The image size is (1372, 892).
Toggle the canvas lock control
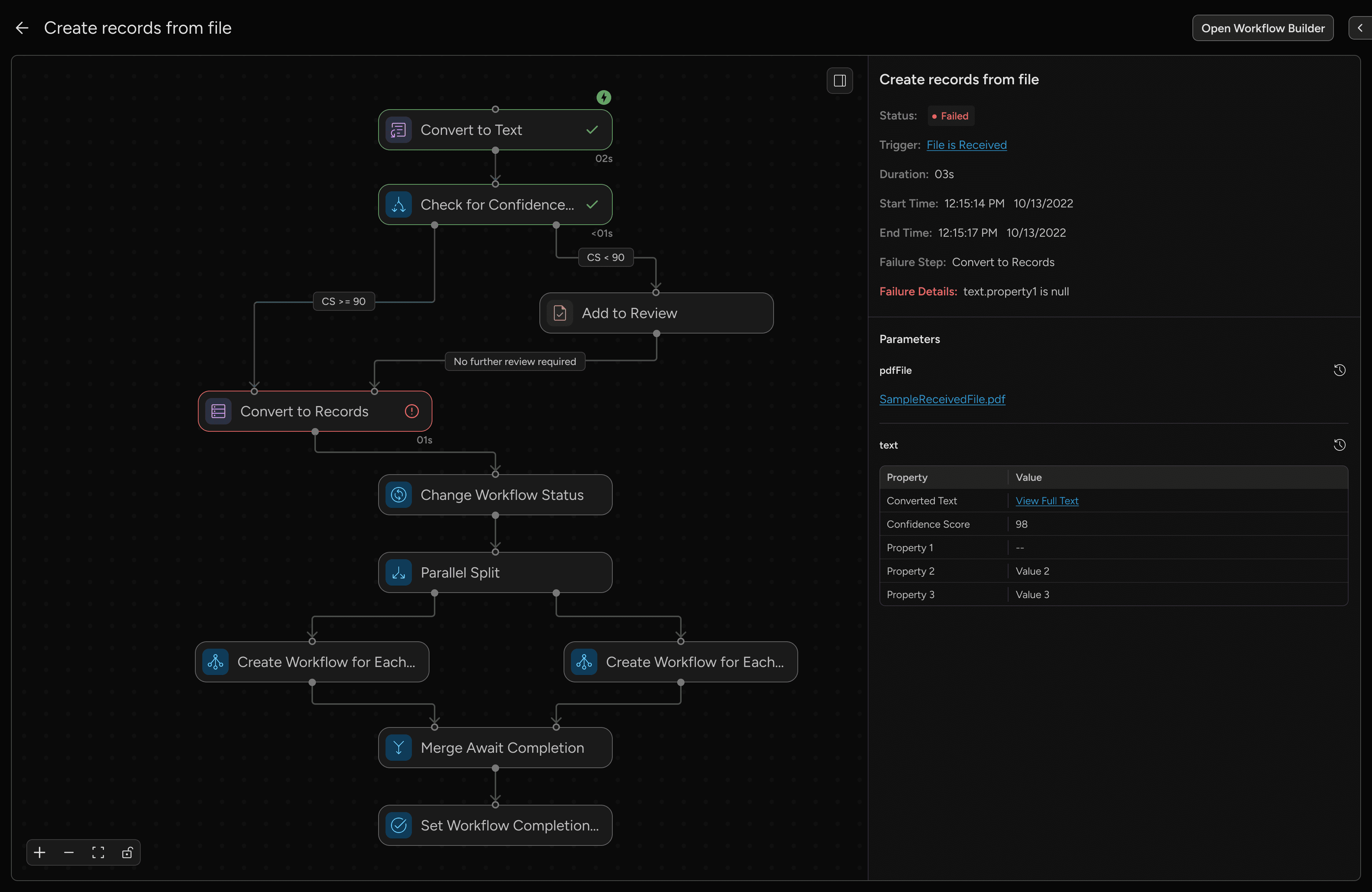(x=127, y=853)
